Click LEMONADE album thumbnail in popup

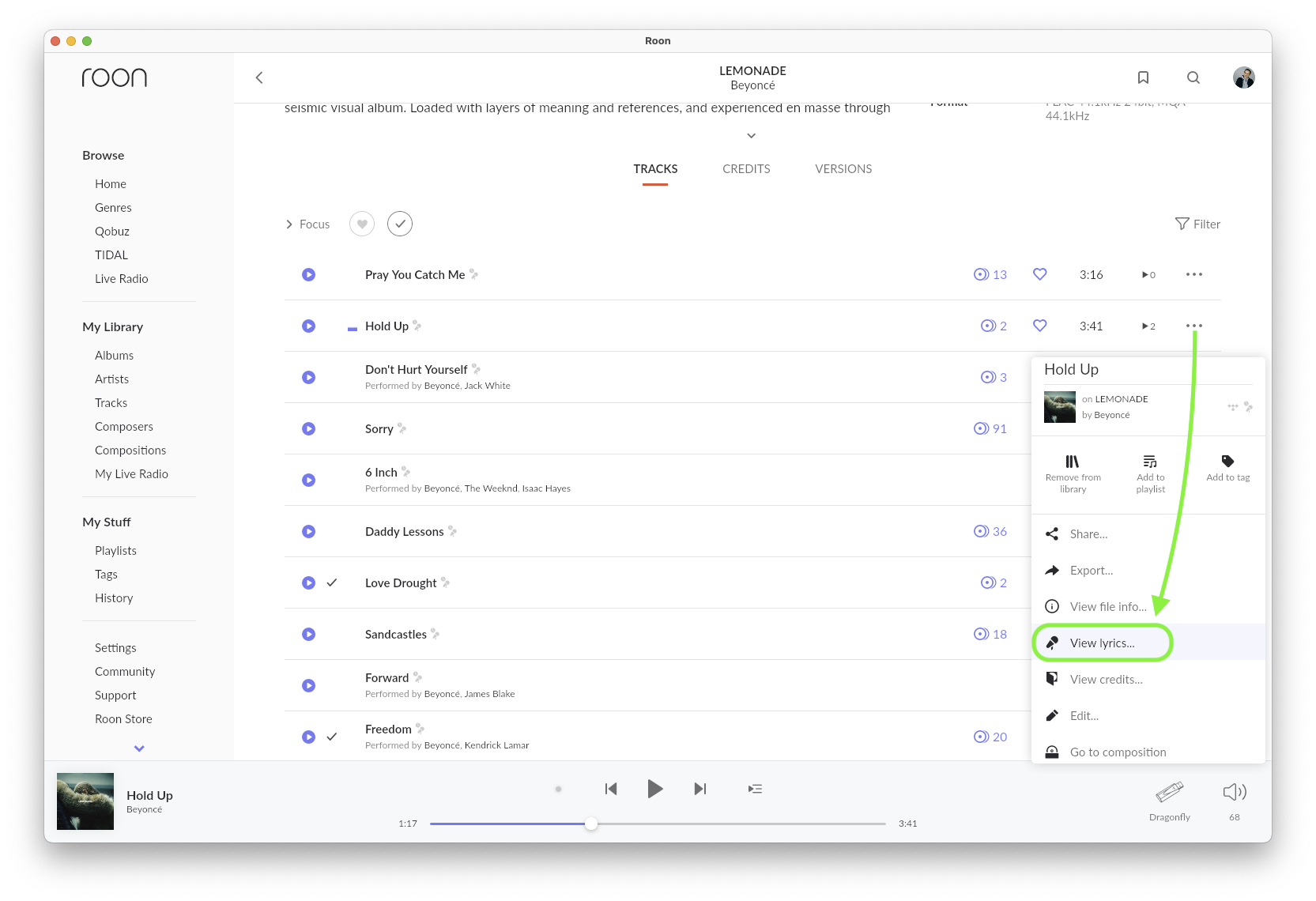[x=1060, y=407]
